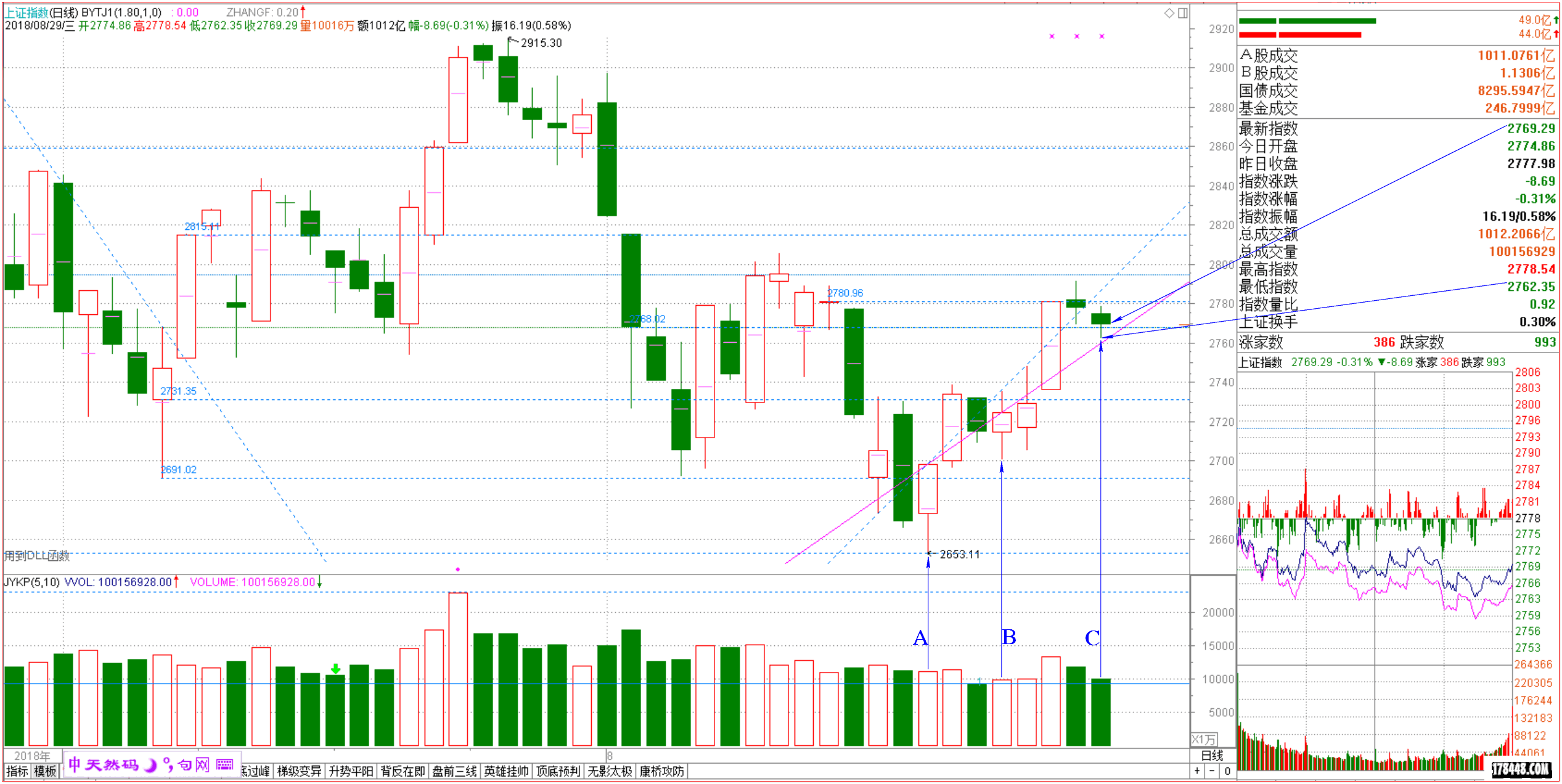Viewport: 1562px width, 784px height.
Task: Click the month 8 timeline marker
Action: (610, 756)
